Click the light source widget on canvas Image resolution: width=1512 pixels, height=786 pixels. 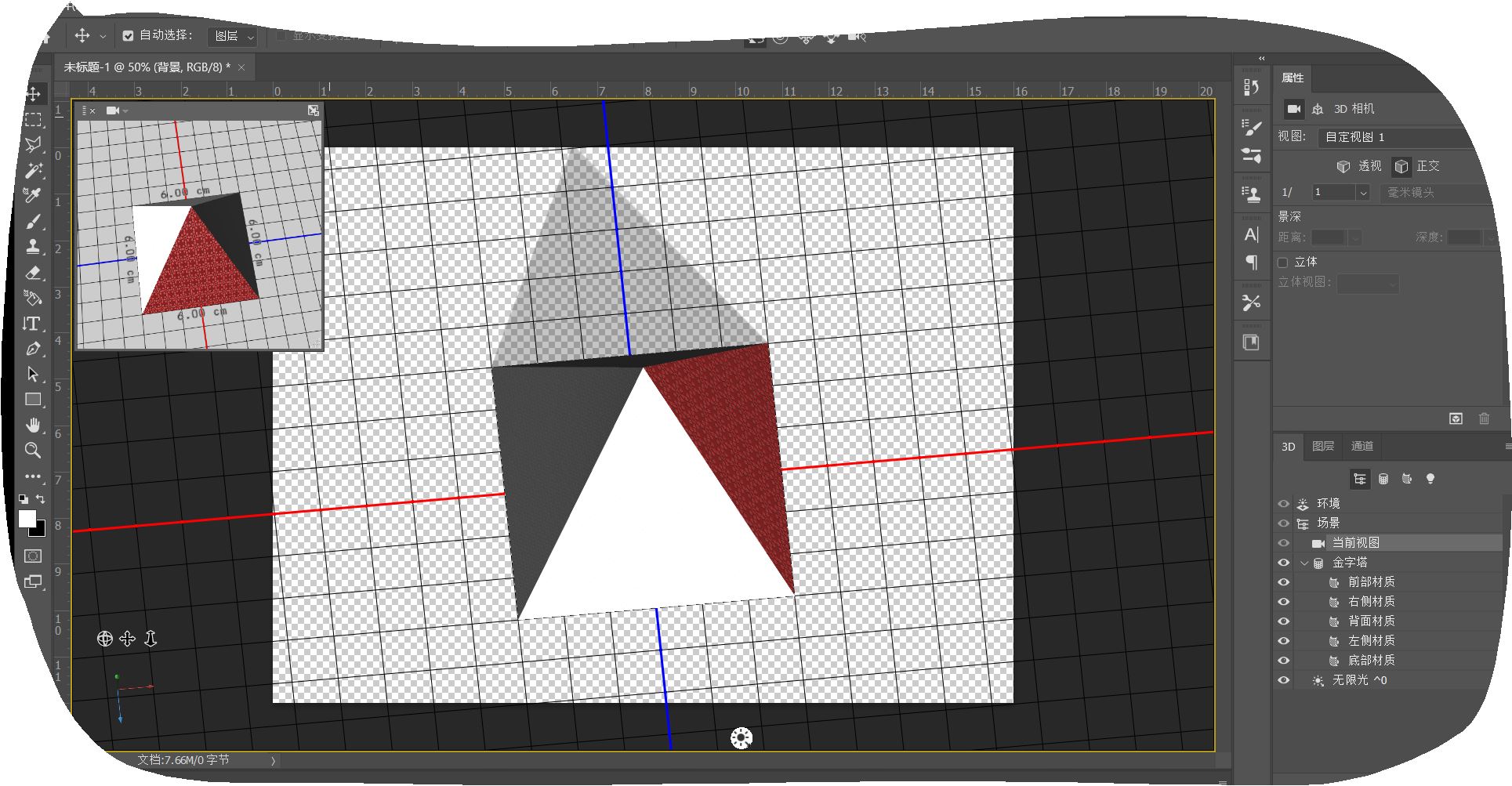tap(741, 737)
